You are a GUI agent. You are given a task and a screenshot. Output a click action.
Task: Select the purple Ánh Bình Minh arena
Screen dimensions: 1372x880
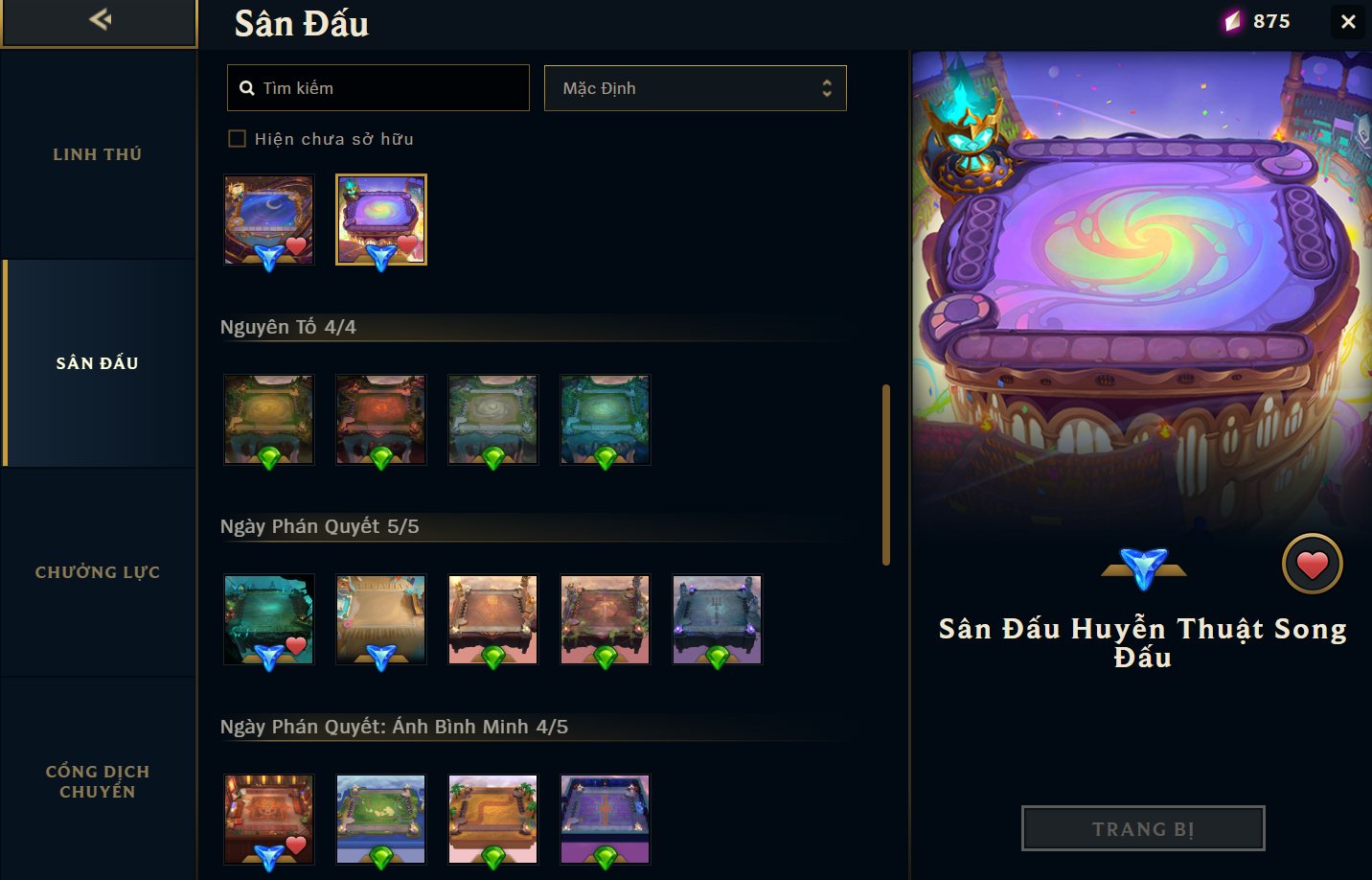606,820
